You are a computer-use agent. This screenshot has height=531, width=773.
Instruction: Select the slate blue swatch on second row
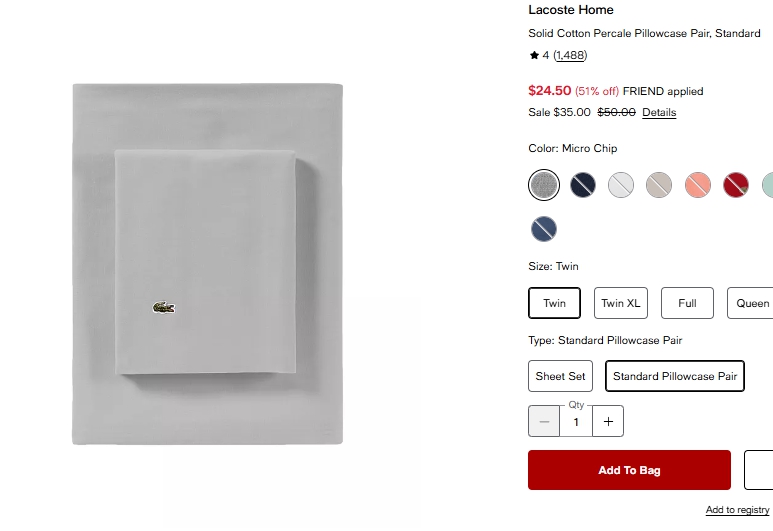coord(544,229)
